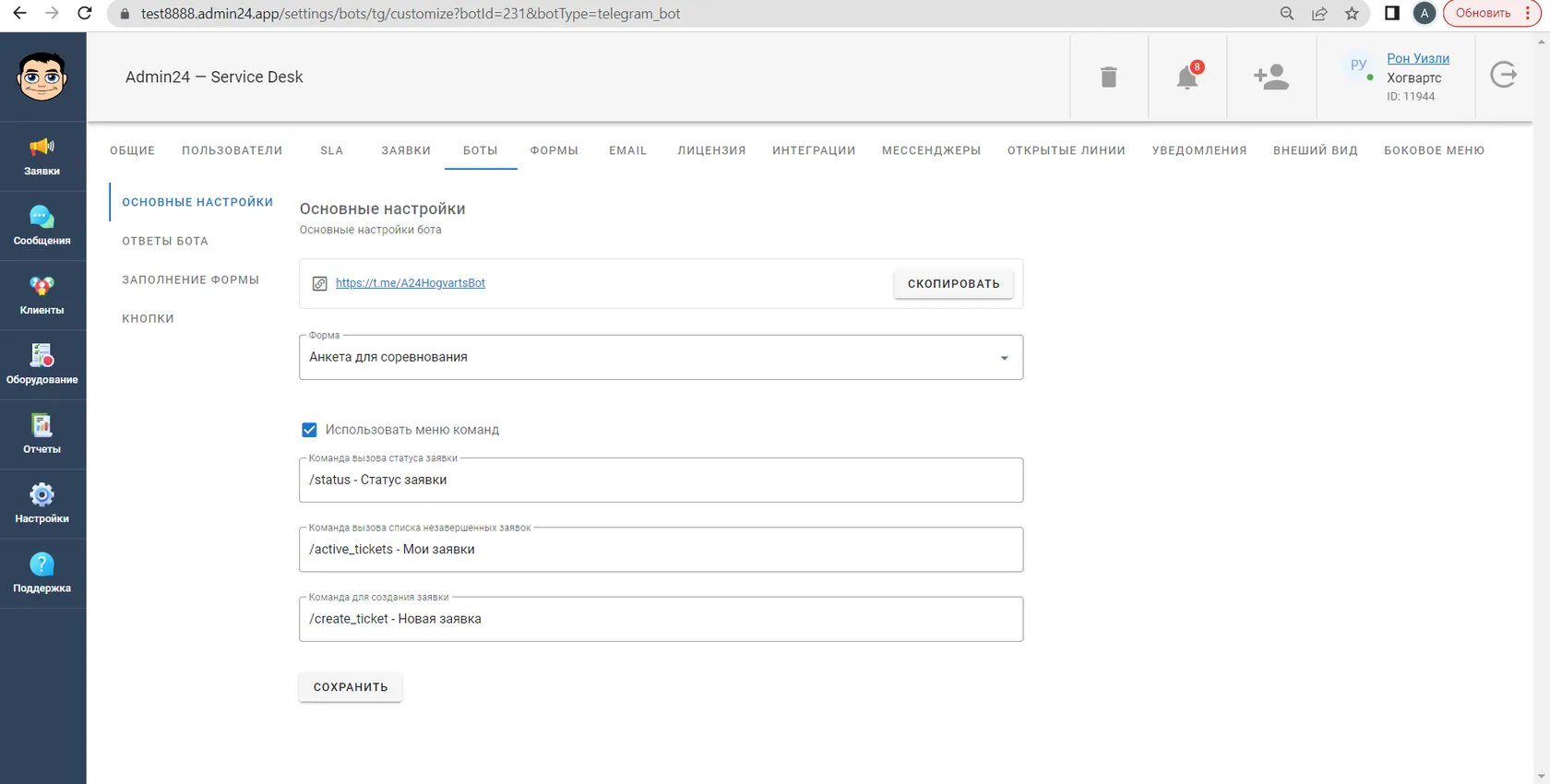Open the ИНТЕГРАЦИИ tab

814,150
